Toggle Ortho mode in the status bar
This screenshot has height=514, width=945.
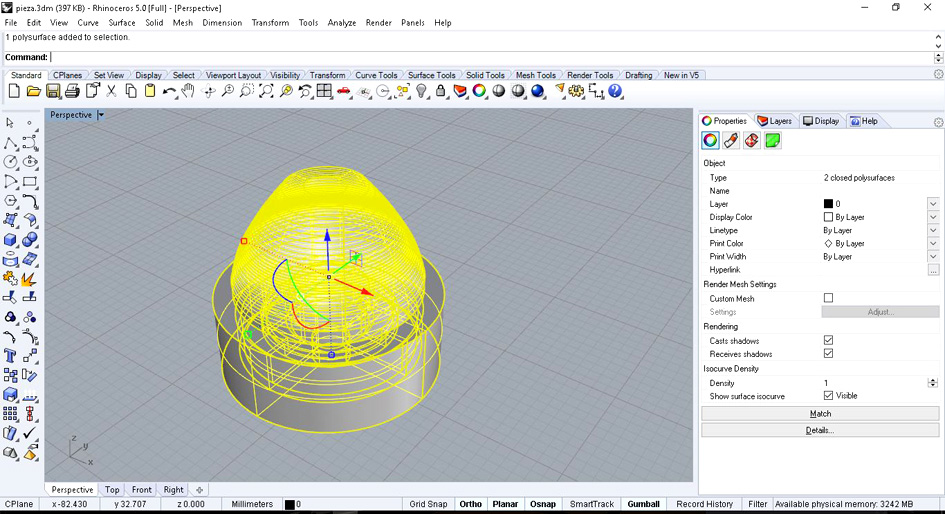470,504
